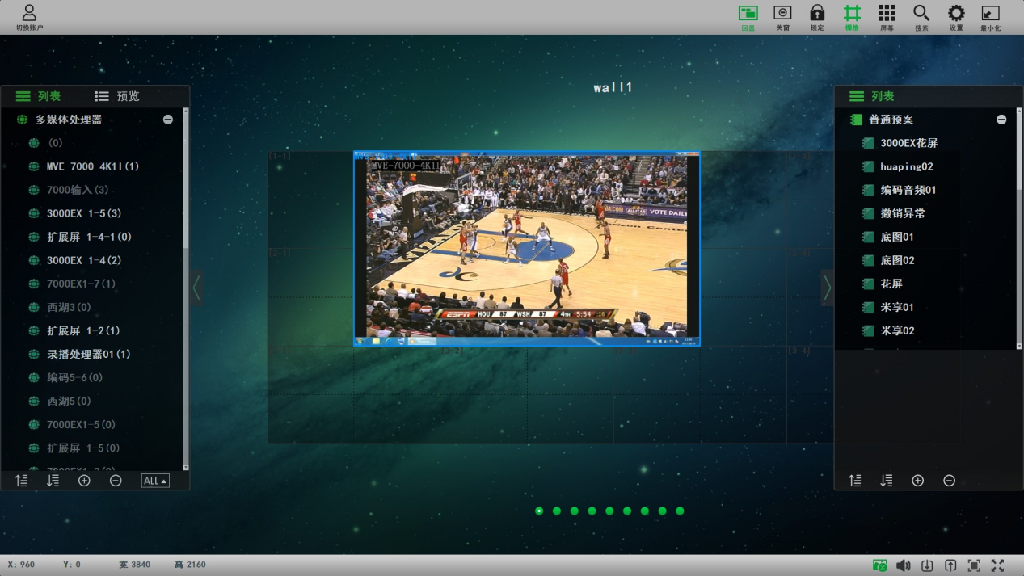Toggle the 锁定 padlock icon

pyautogui.click(x=817, y=18)
